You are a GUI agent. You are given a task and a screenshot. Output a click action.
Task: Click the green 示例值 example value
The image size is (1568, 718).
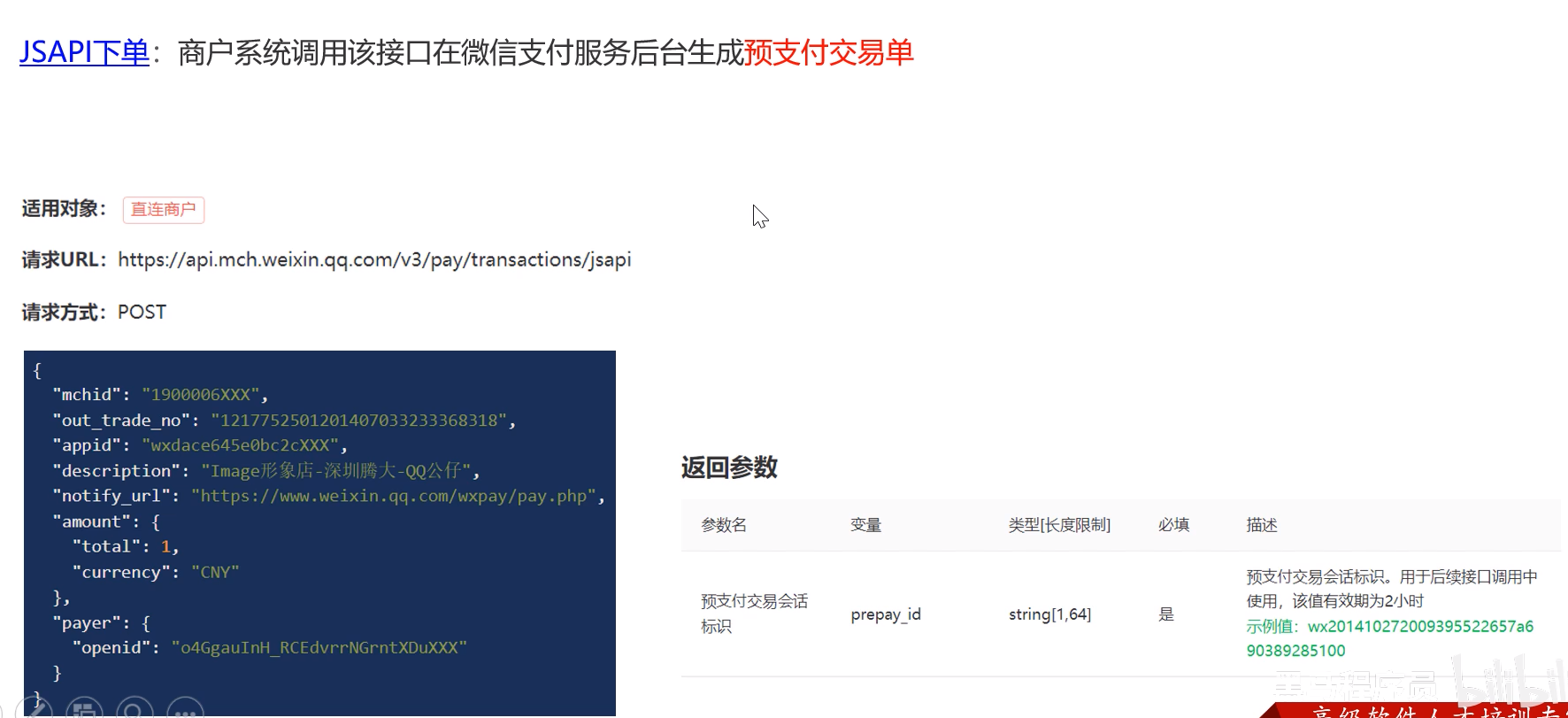(x=1389, y=638)
